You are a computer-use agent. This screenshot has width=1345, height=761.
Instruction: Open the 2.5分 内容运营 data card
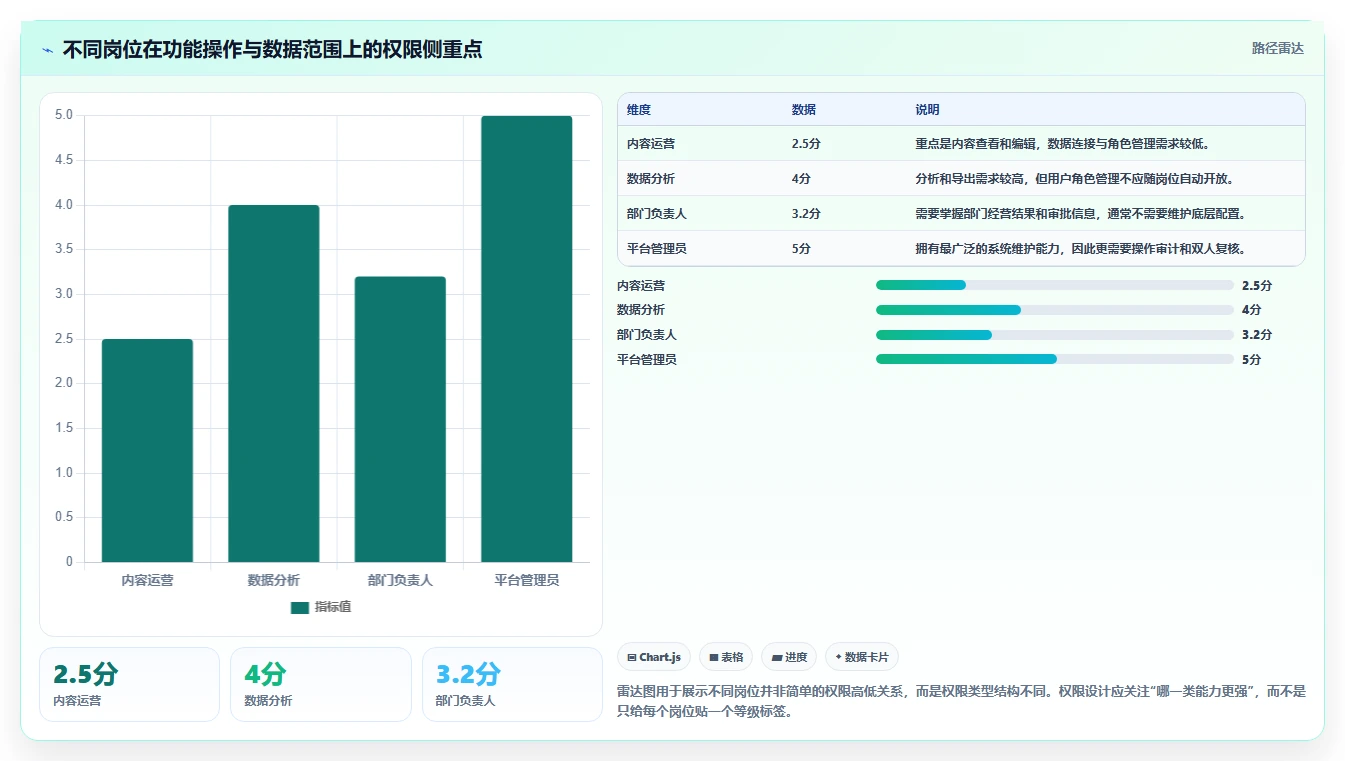(129, 684)
